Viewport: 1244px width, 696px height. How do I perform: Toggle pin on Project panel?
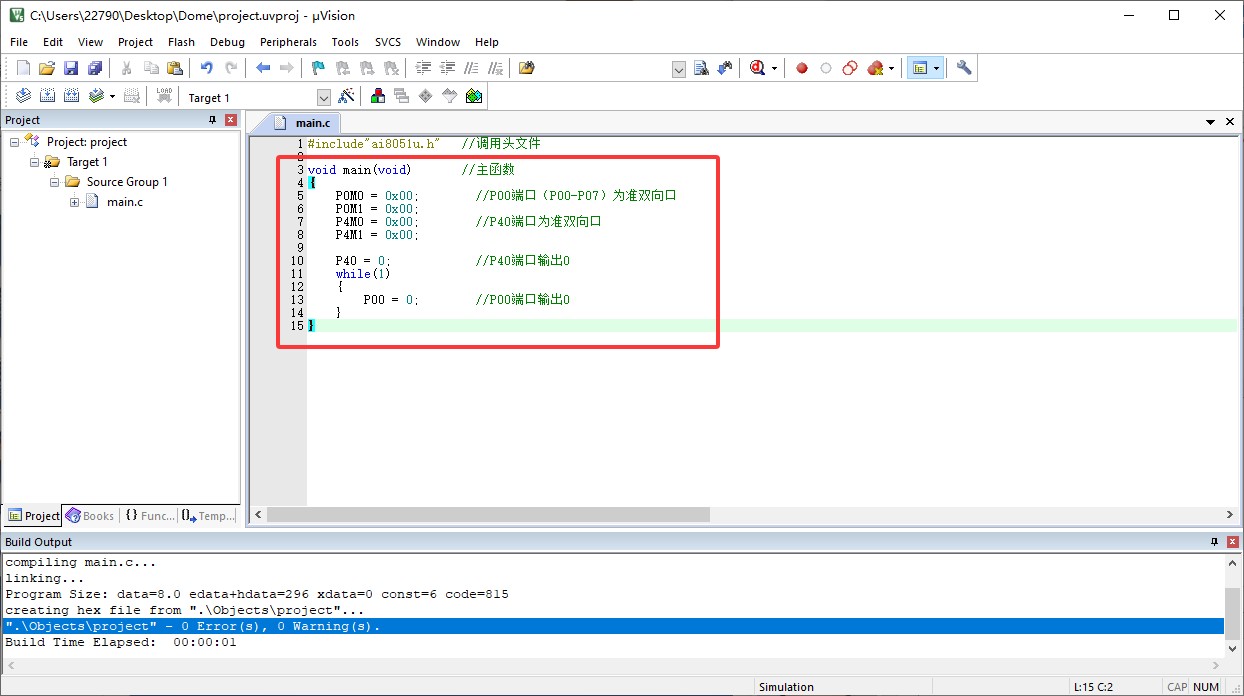point(212,120)
